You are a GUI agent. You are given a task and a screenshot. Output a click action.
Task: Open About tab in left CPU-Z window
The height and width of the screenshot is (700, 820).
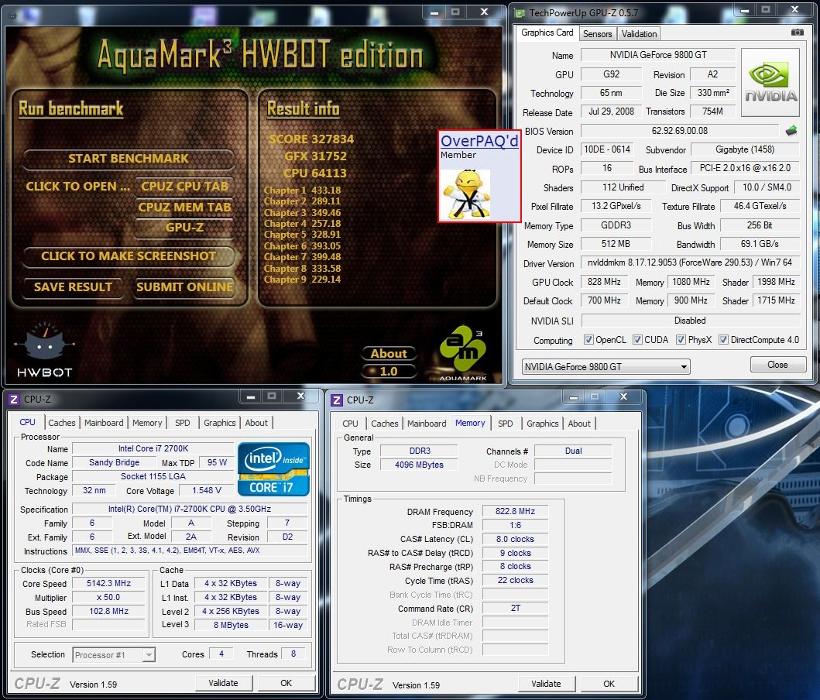256,423
